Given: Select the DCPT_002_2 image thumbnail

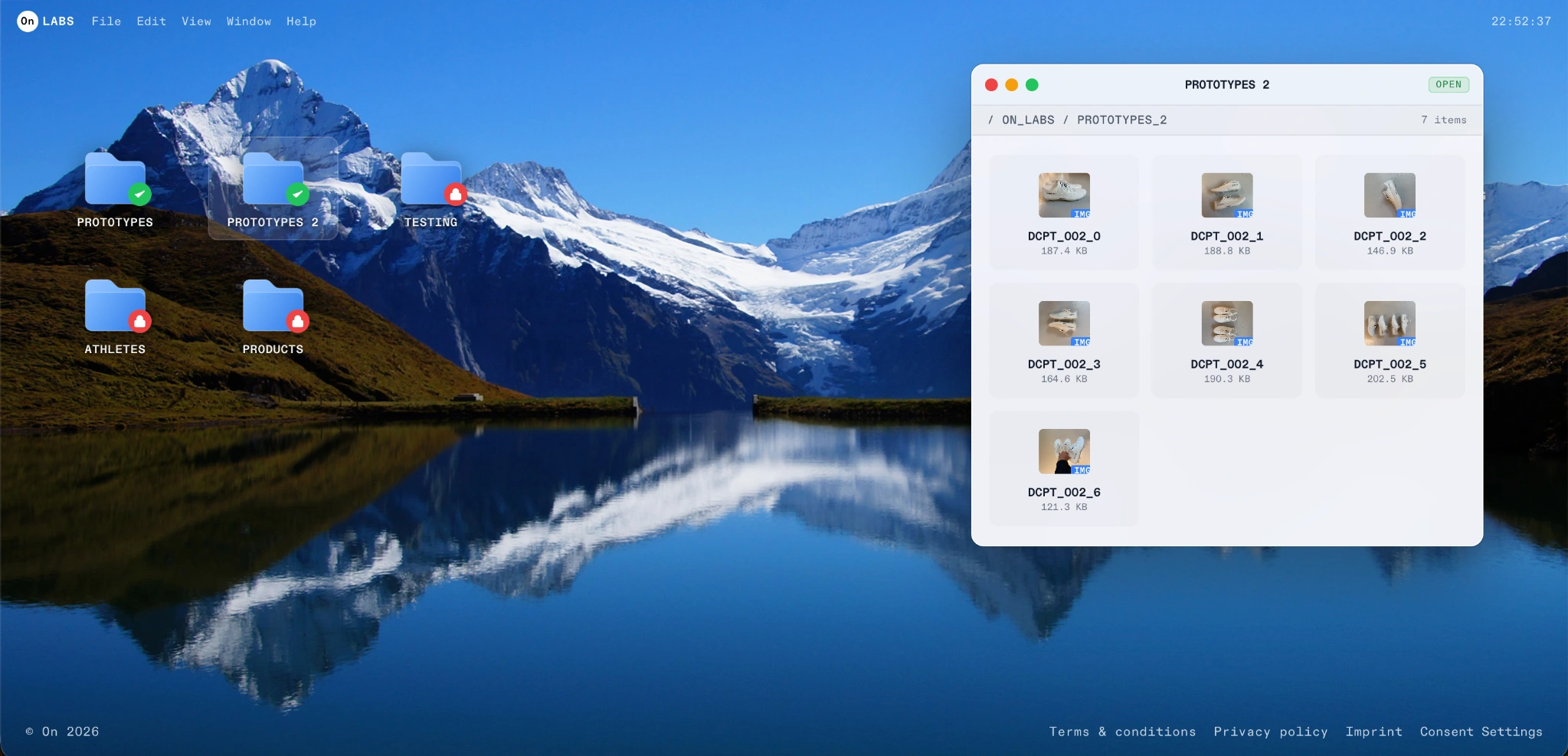Looking at the screenshot, I should 1390,195.
